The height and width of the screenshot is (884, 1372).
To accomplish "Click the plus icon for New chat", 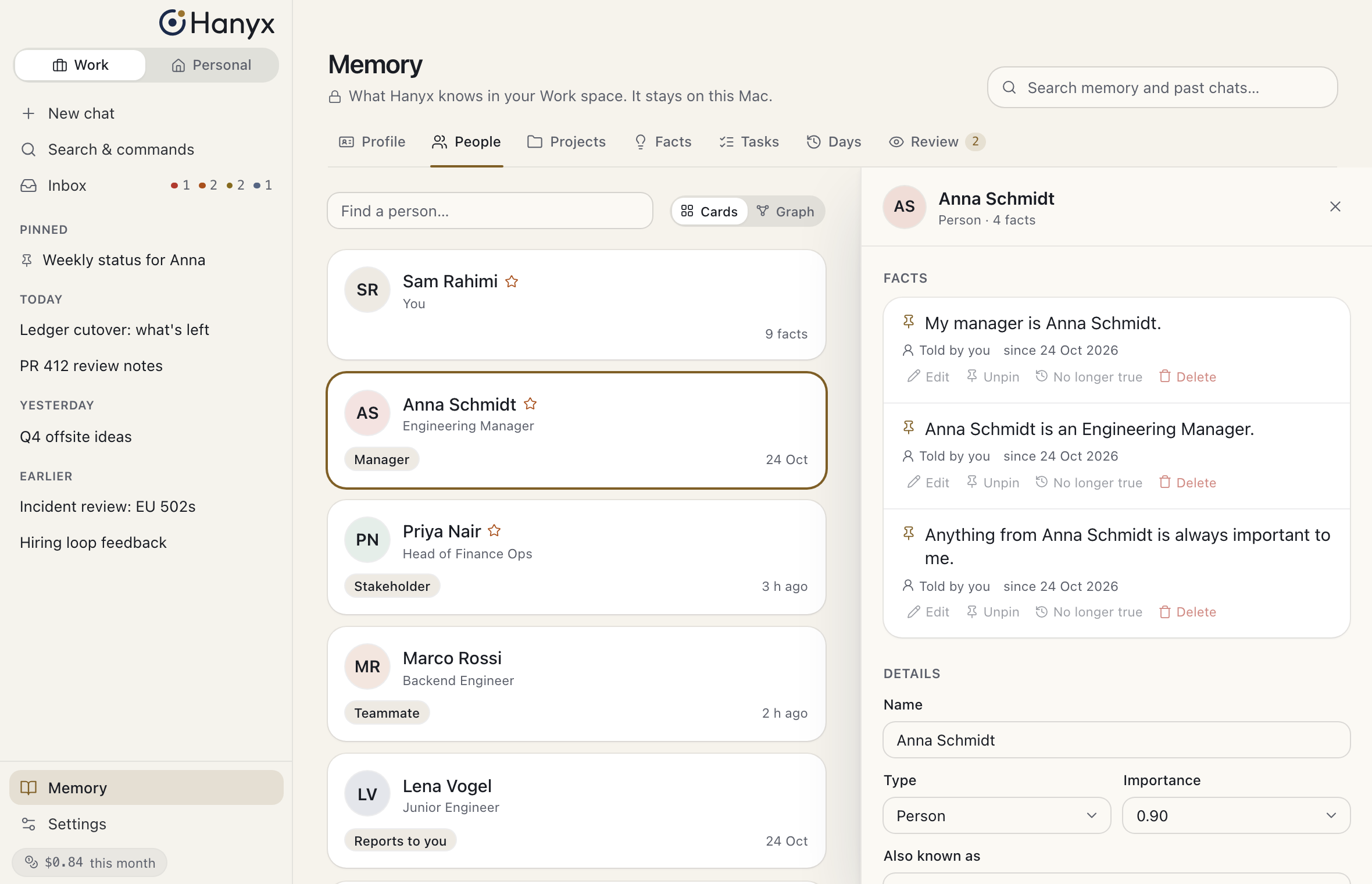I will tap(28, 113).
